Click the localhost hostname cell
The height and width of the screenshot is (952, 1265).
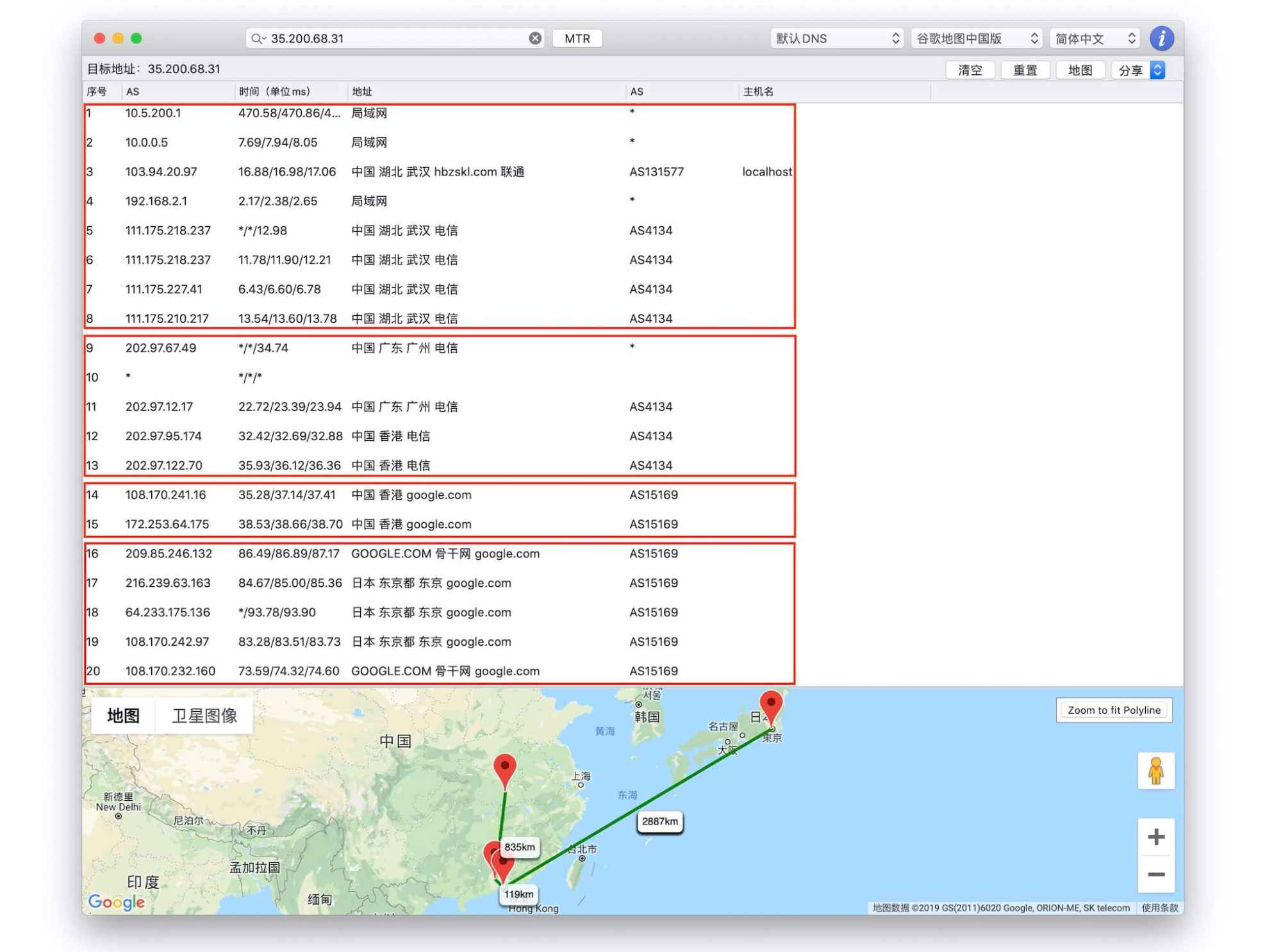[x=766, y=172]
